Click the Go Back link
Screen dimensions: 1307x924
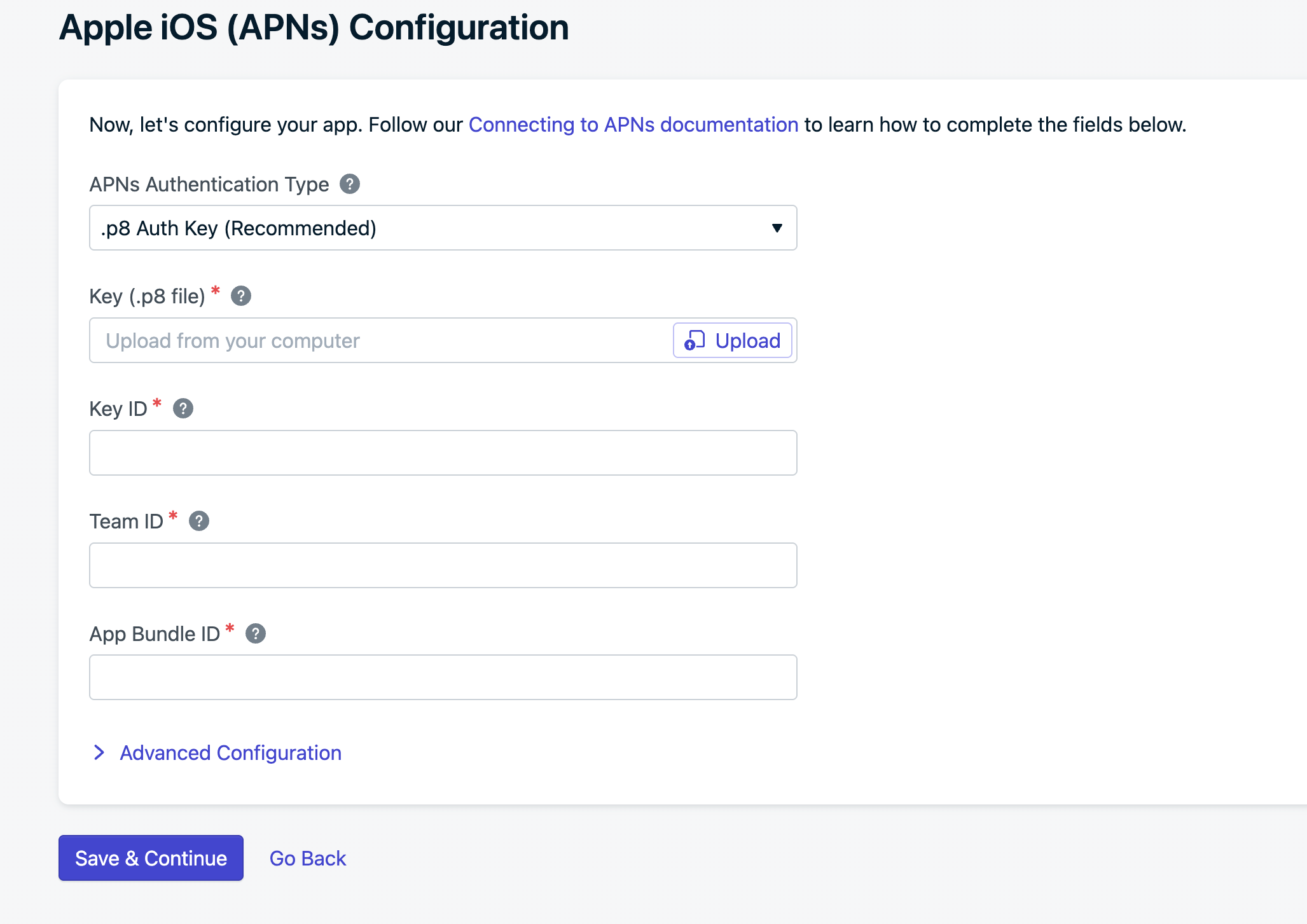308,858
